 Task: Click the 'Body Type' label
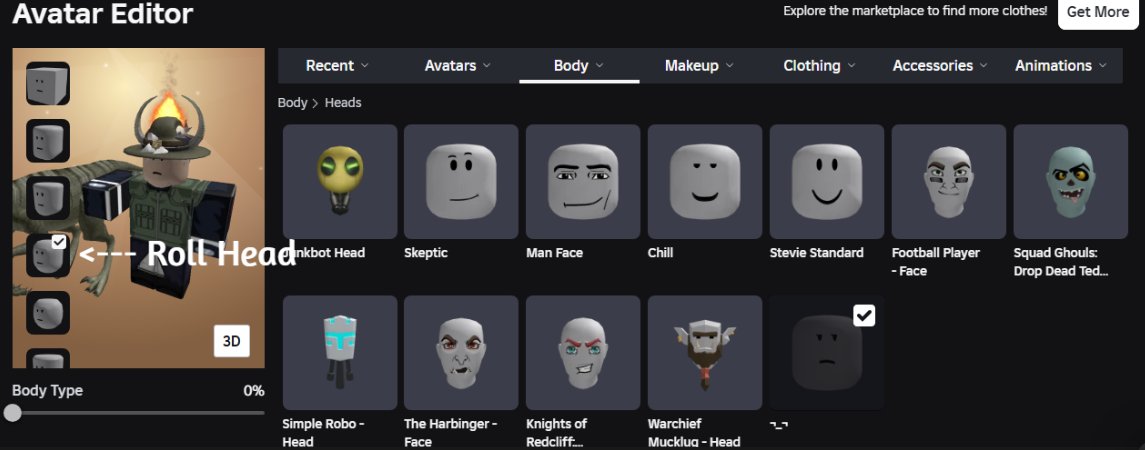47,391
